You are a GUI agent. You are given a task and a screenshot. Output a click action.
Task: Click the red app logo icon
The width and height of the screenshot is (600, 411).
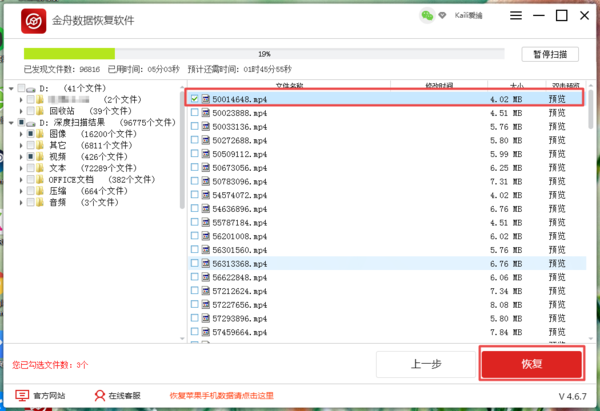34,21
